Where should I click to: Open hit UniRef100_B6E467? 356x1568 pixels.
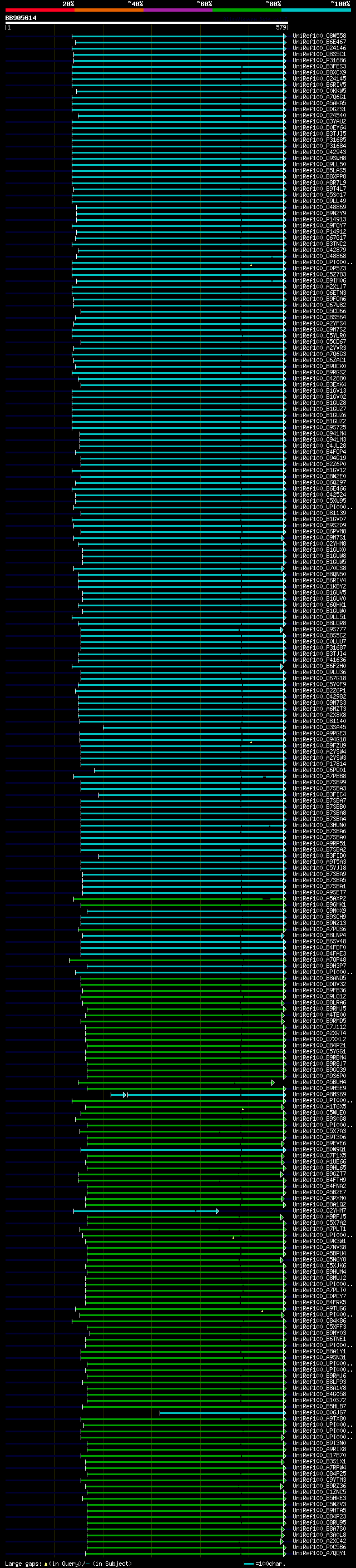click(x=319, y=42)
